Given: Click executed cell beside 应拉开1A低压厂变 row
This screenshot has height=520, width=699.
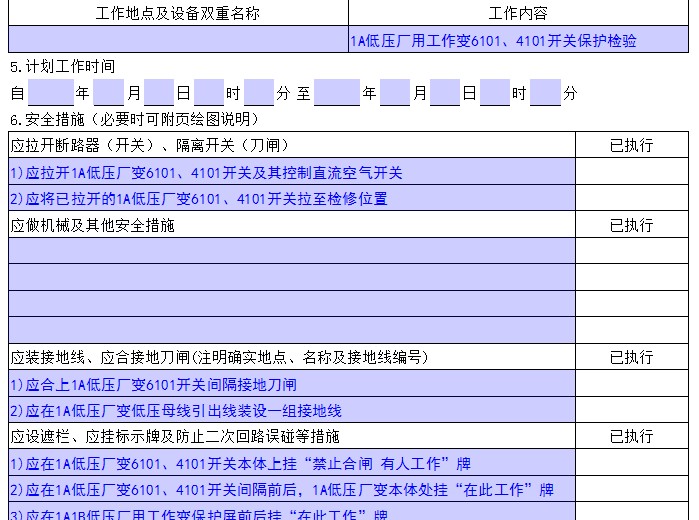Looking at the screenshot, I should (632, 172).
